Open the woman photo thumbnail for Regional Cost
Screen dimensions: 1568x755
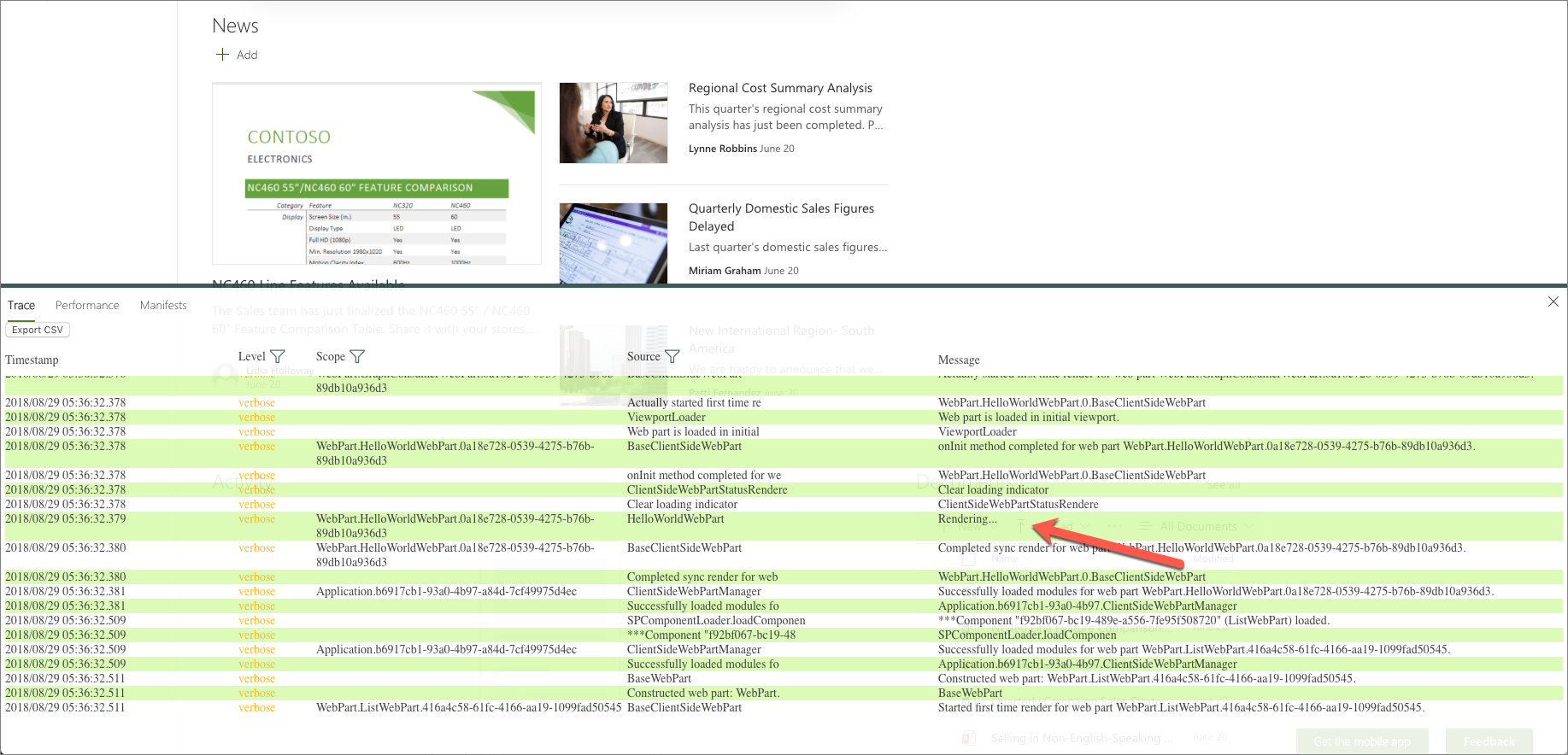(614, 123)
